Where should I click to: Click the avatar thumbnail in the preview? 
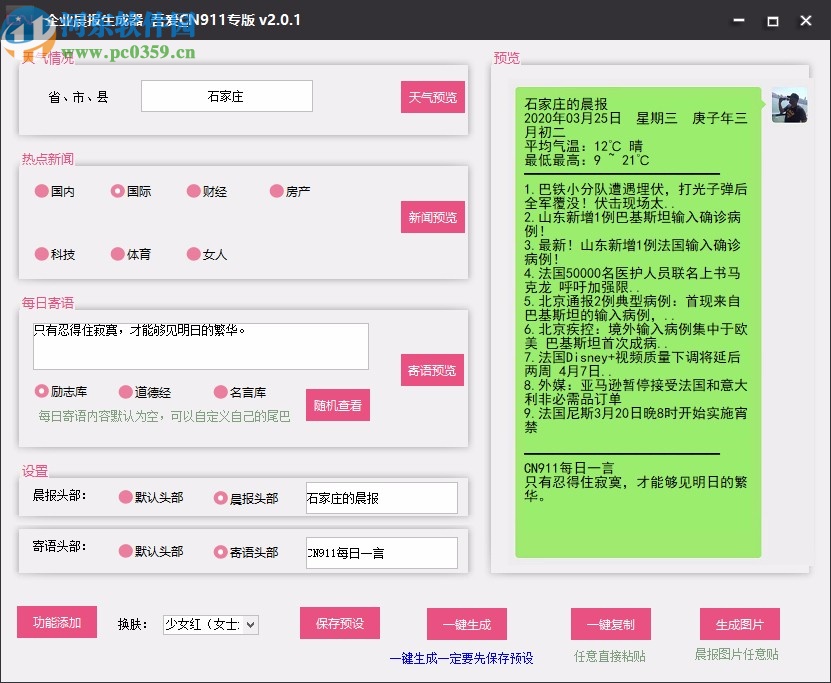[x=789, y=104]
